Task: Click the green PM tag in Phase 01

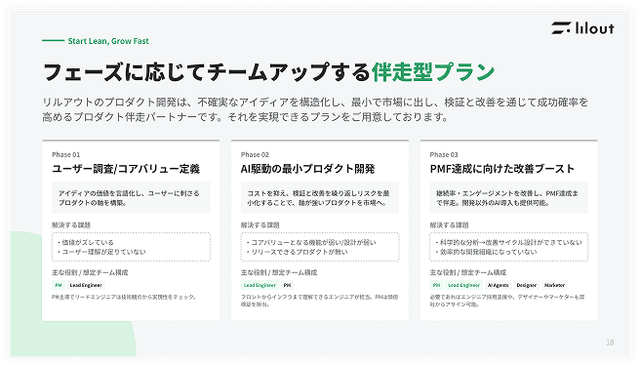Action: click(x=58, y=285)
